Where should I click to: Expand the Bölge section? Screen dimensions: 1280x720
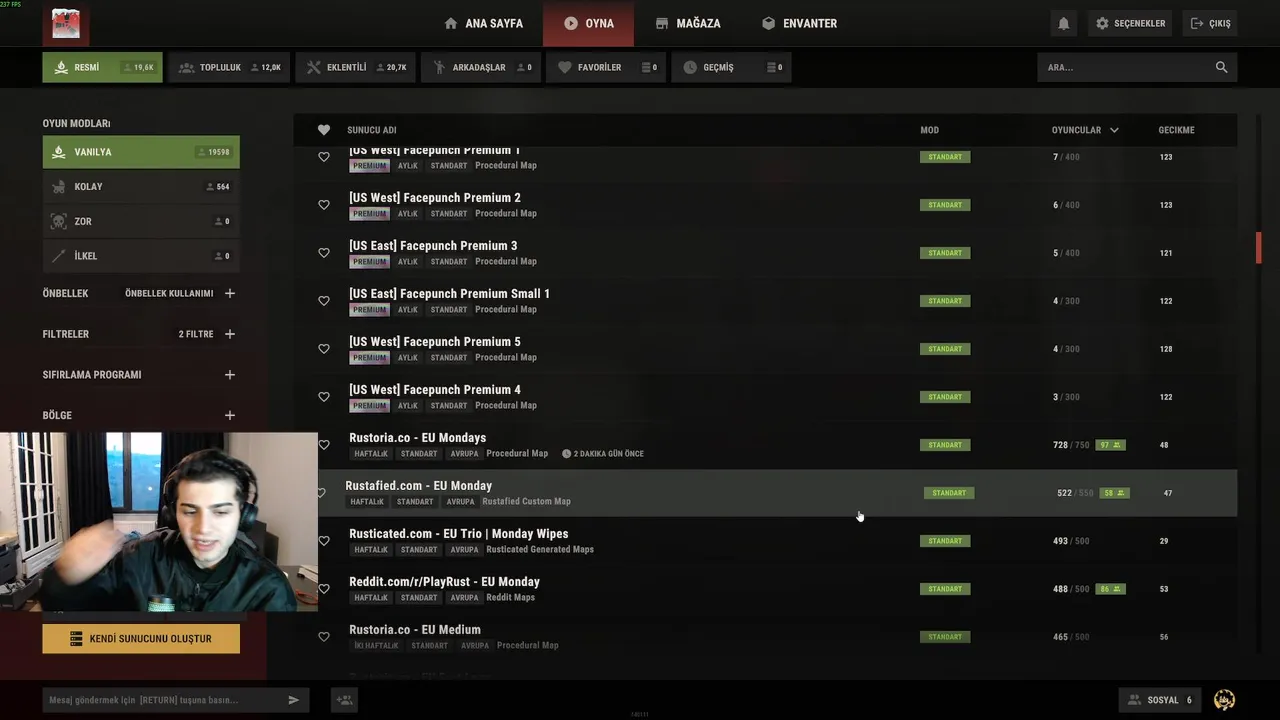[230, 415]
